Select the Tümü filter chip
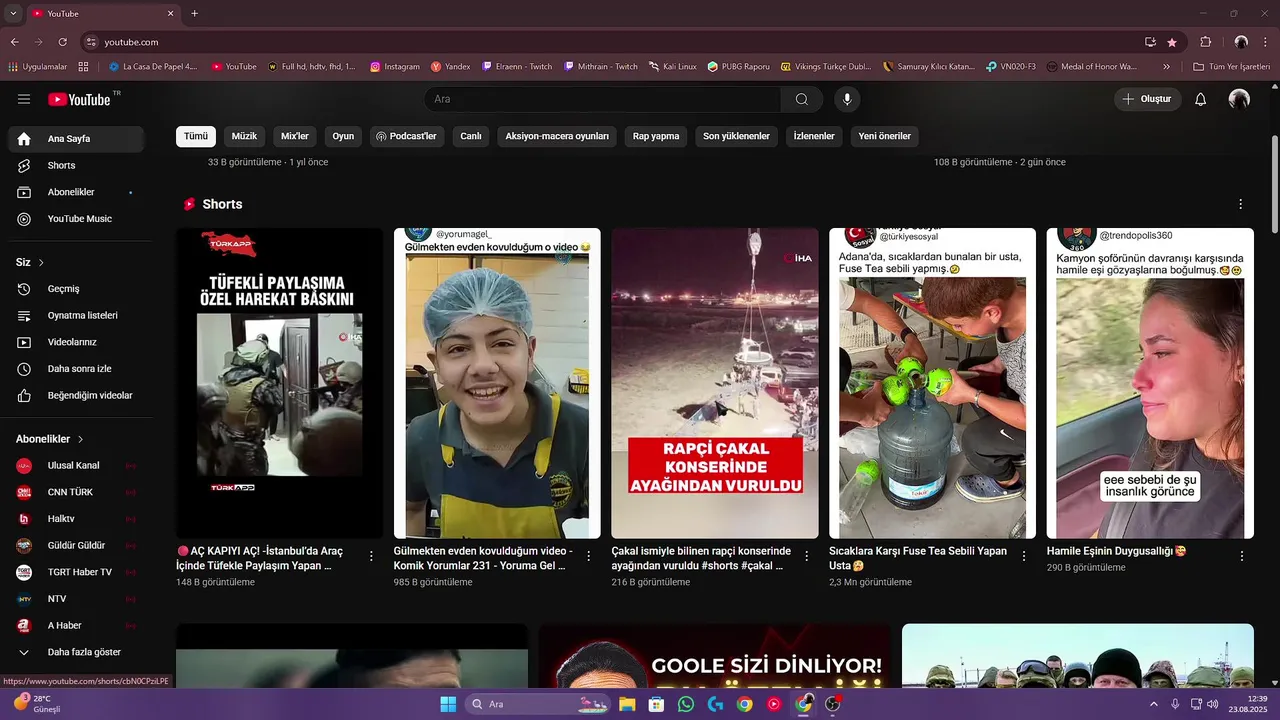1280x720 pixels. [x=196, y=136]
